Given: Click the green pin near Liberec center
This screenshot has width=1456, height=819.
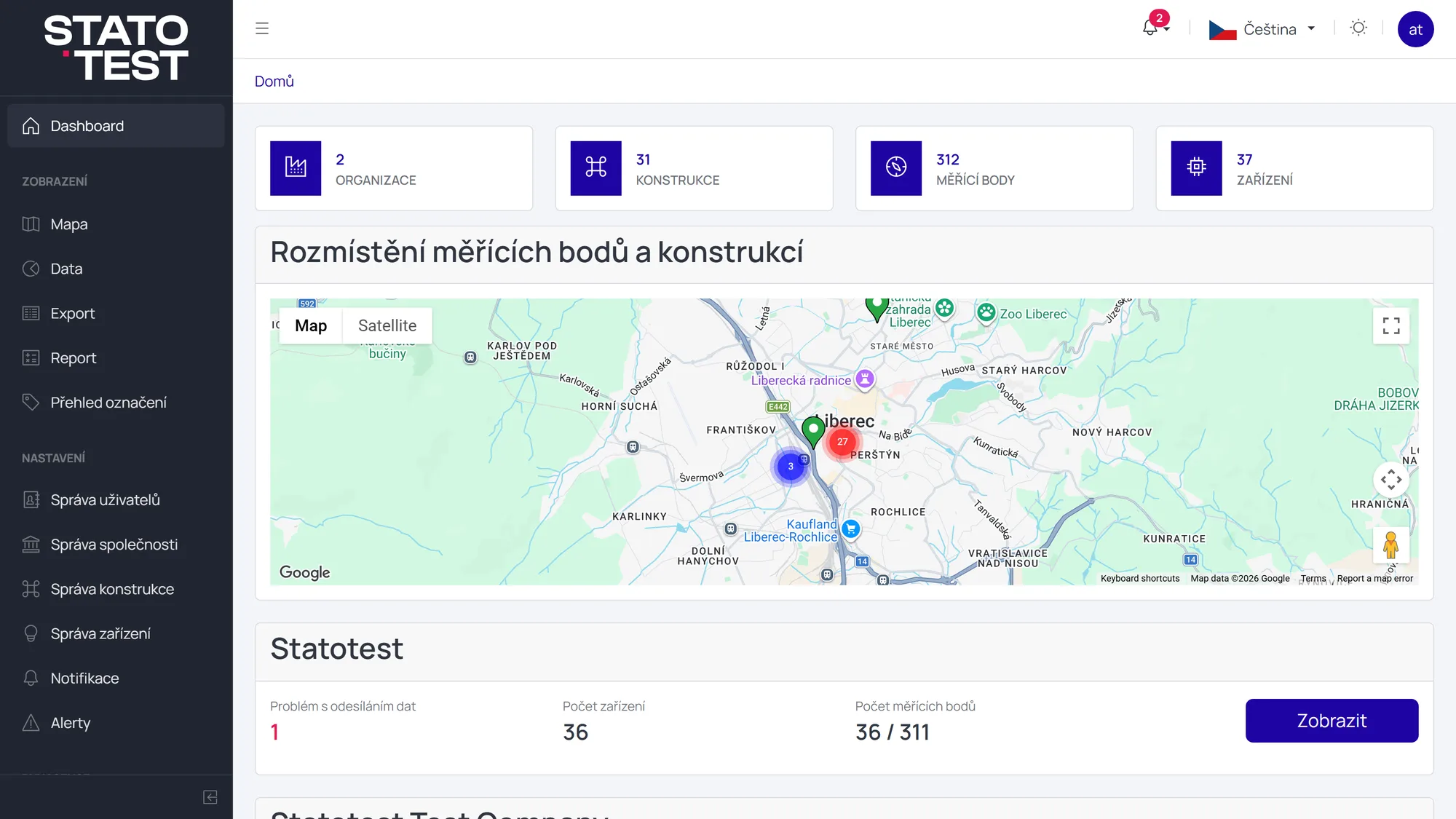Looking at the screenshot, I should pos(813,432).
